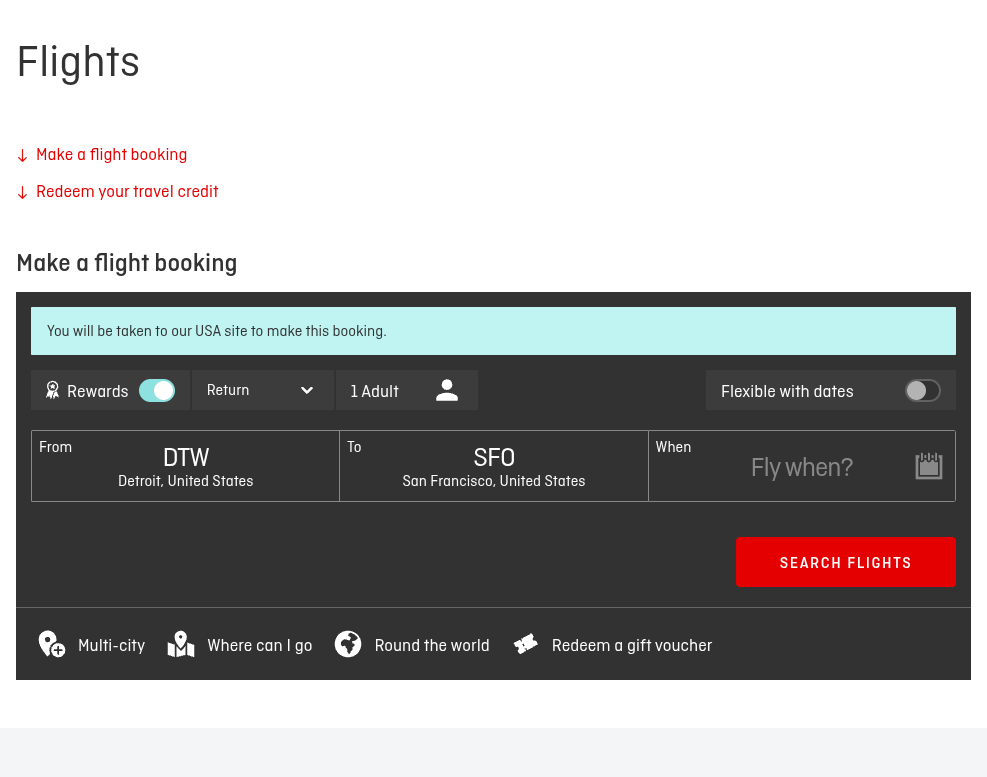
Task: Click the arrow beside Make a flight booking
Action: click(x=23, y=156)
